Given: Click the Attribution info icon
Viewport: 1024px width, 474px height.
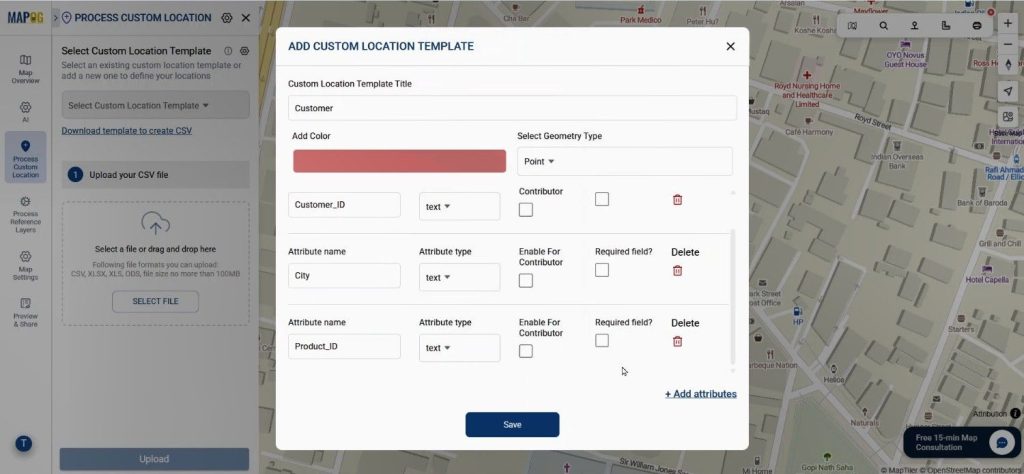Looking at the screenshot, I should point(1015,413).
